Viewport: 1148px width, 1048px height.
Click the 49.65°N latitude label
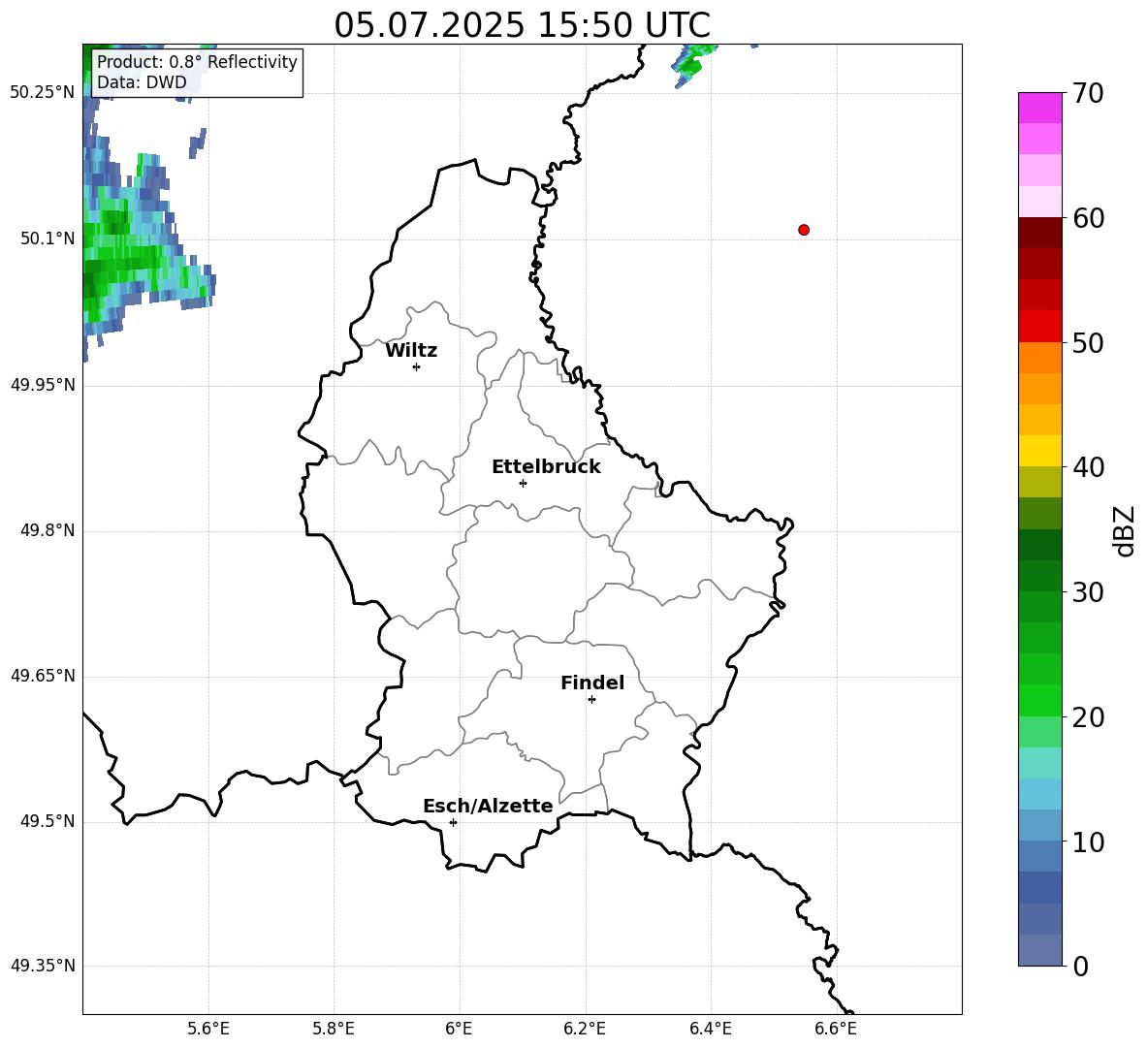(x=43, y=676)
